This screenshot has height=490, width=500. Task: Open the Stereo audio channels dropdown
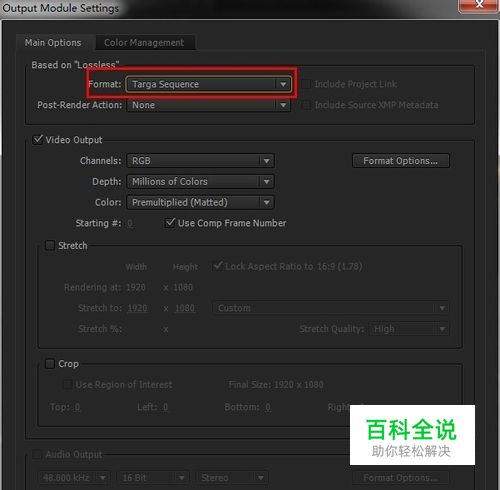point(232,478)
